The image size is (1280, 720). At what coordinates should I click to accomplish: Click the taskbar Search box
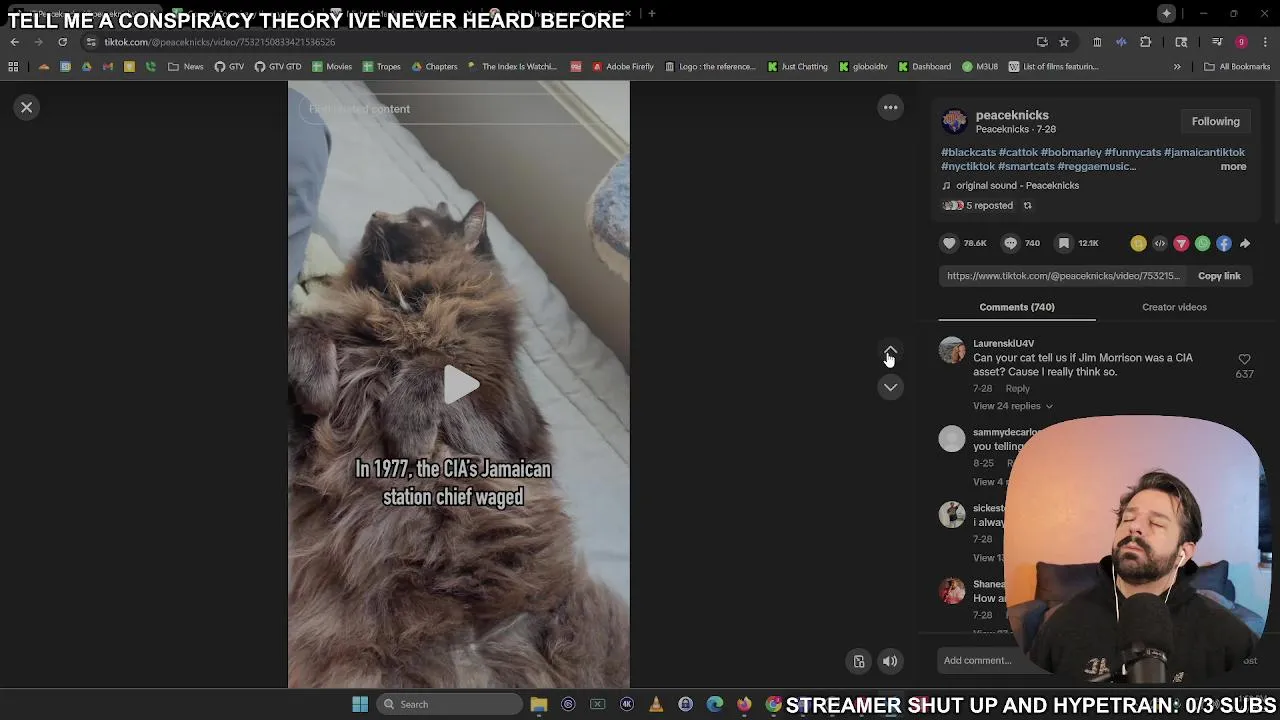(450, 704)
